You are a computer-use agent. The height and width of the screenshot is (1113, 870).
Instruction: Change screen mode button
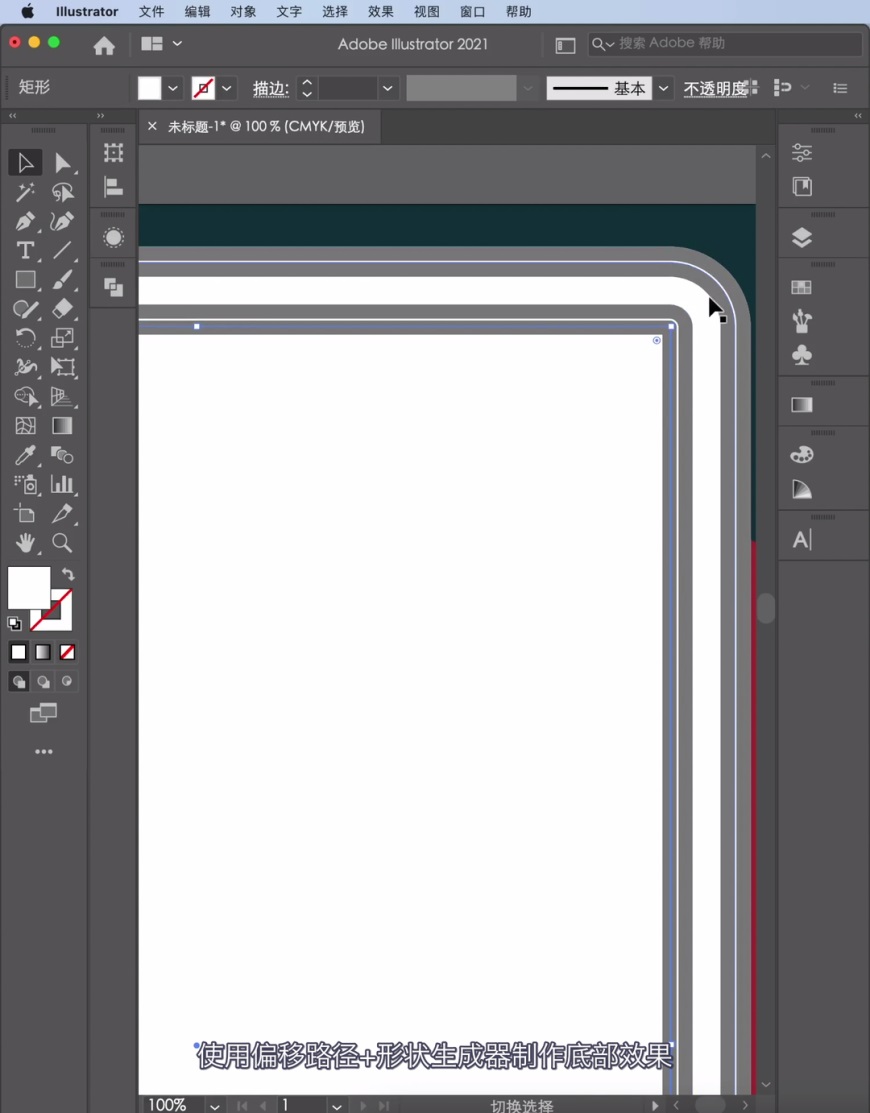pyautogui.click(x=43, y=713)
